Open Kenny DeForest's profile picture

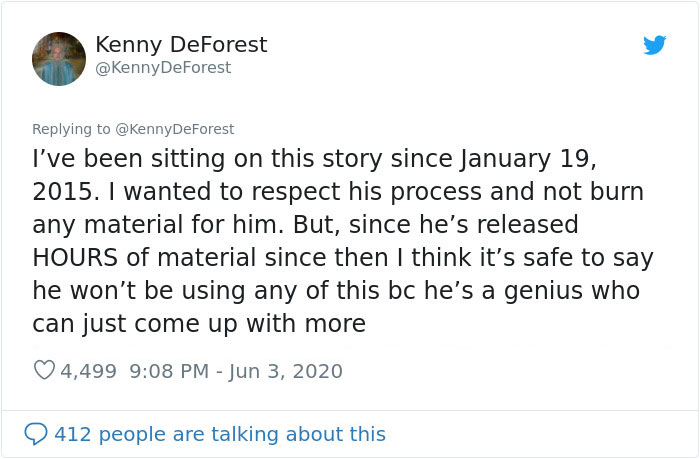pos(59,59)
